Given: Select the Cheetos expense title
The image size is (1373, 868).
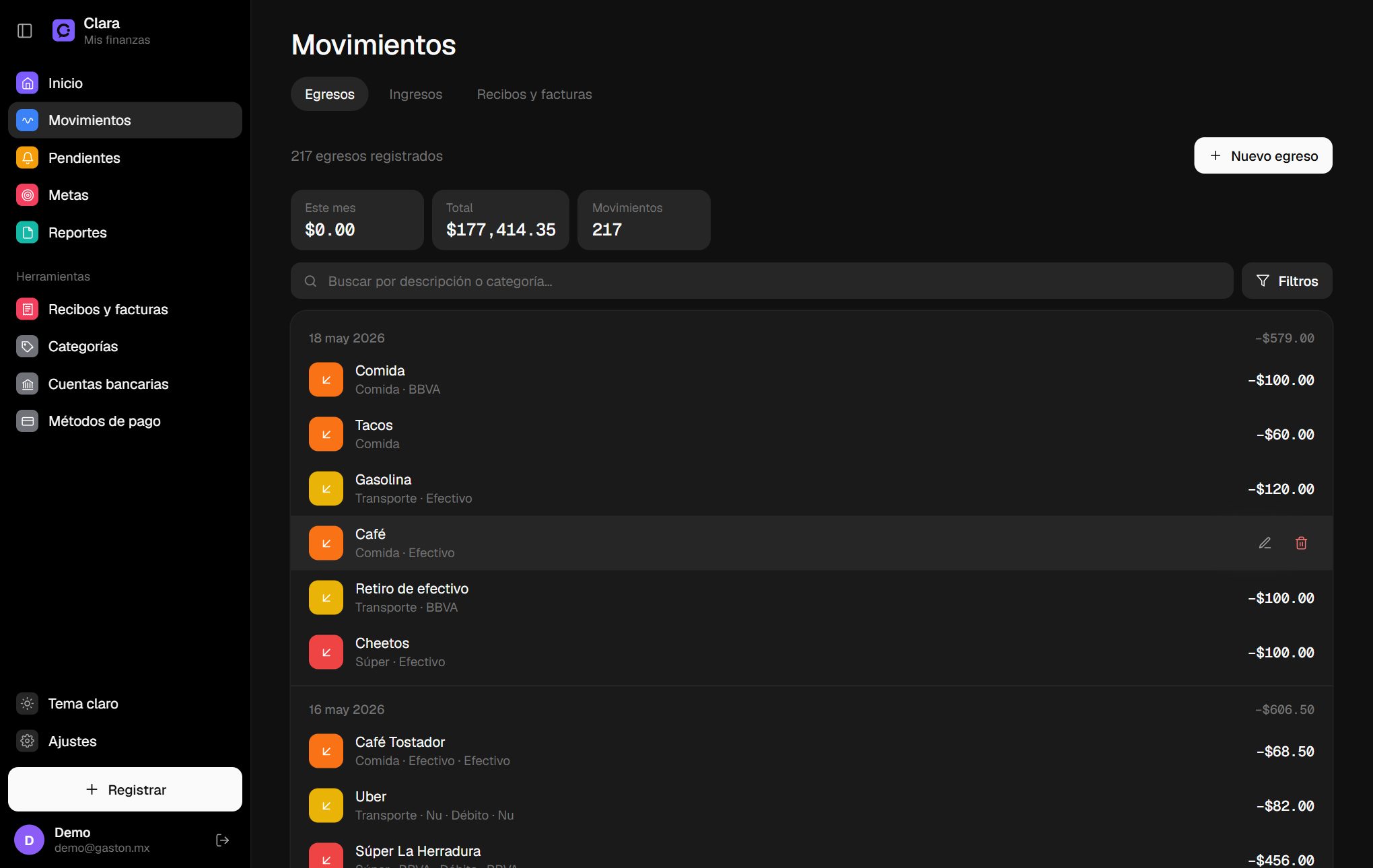Looking at the screenshot, I should 382,643.
